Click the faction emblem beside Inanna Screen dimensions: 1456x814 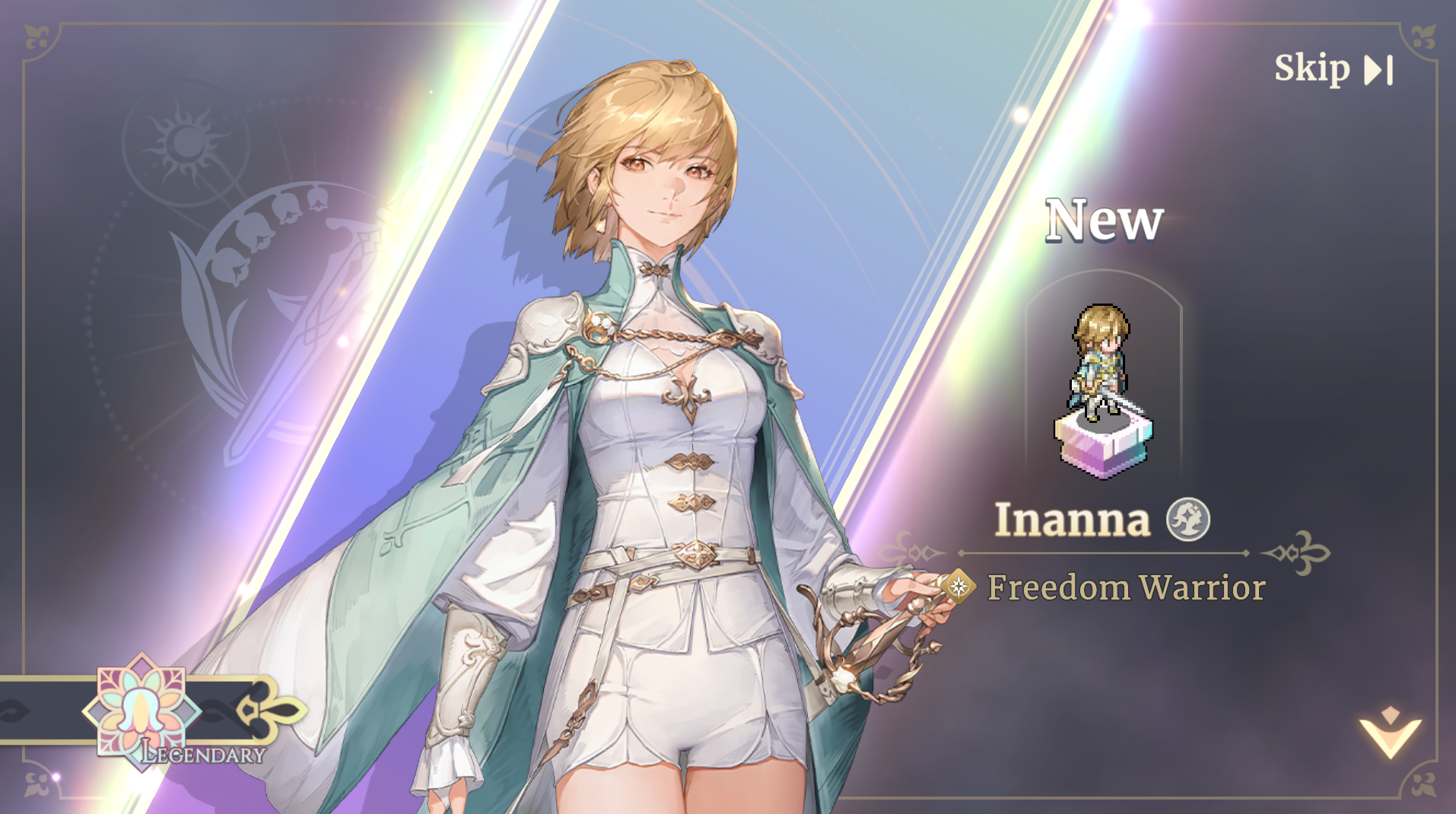pyautogui.click(x=1188, y=520)
